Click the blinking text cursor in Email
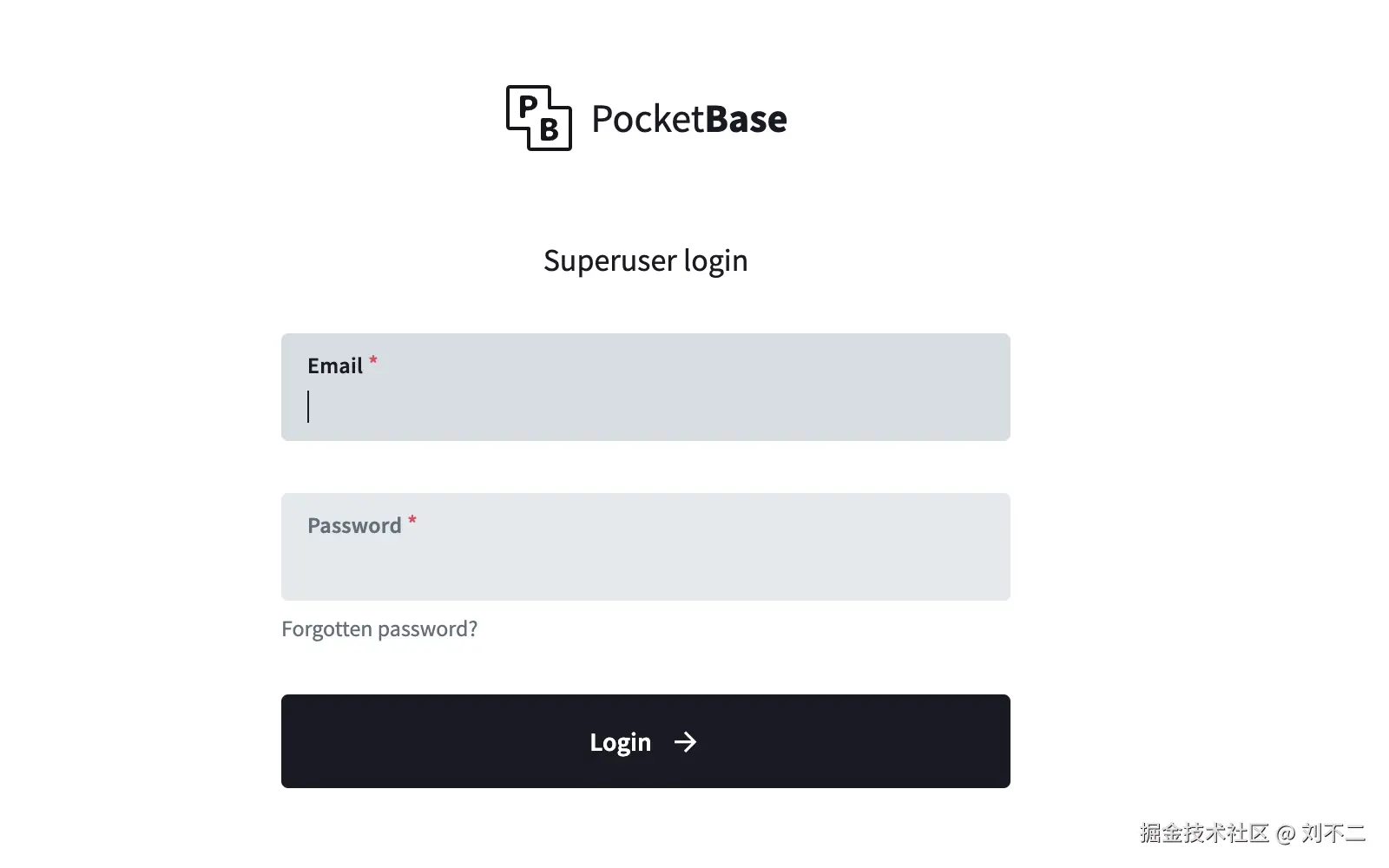Viewport: 1389px width, 868px height. click(x=308, y=406)
